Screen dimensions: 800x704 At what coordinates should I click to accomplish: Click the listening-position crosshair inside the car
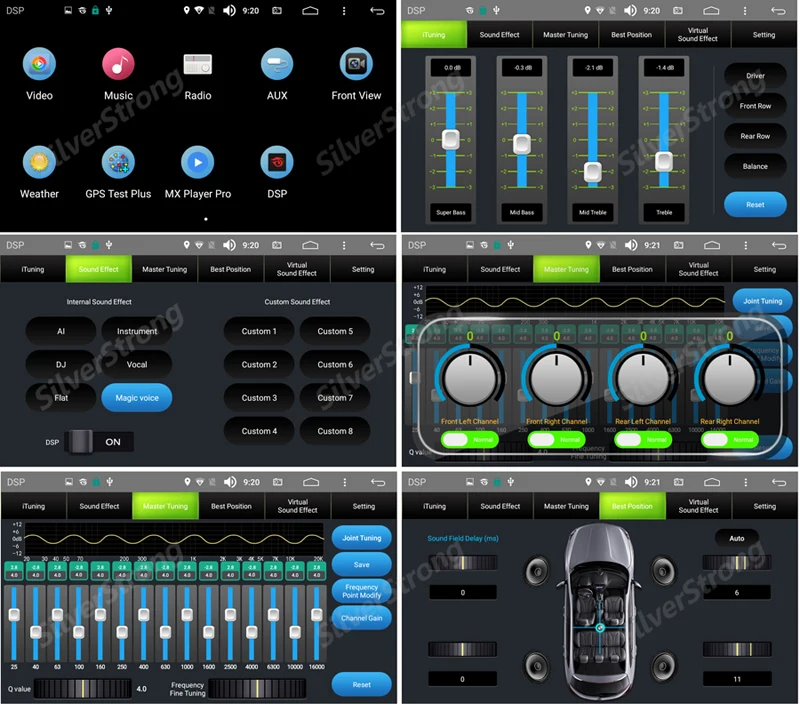[601, 628]
